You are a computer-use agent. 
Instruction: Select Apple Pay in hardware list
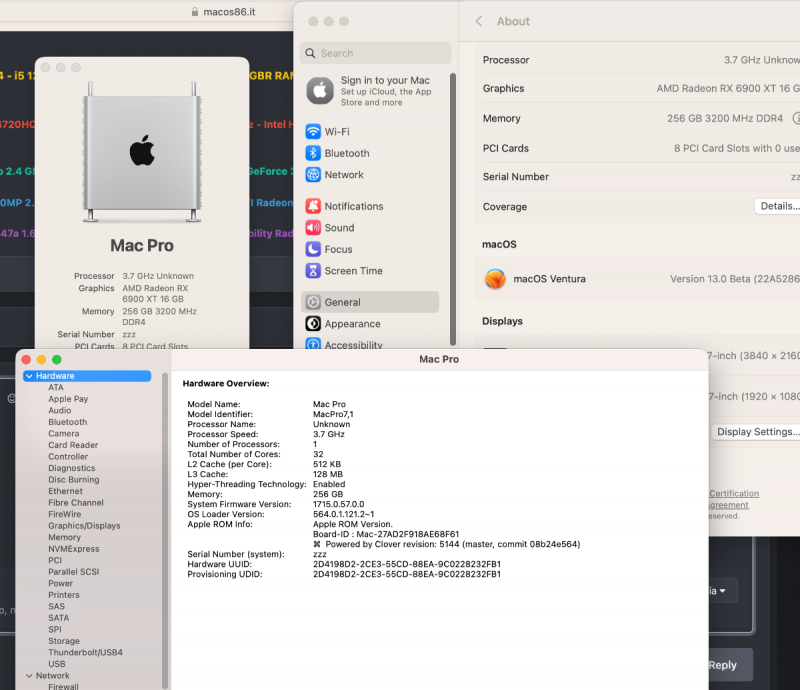(x=68, y=399)
